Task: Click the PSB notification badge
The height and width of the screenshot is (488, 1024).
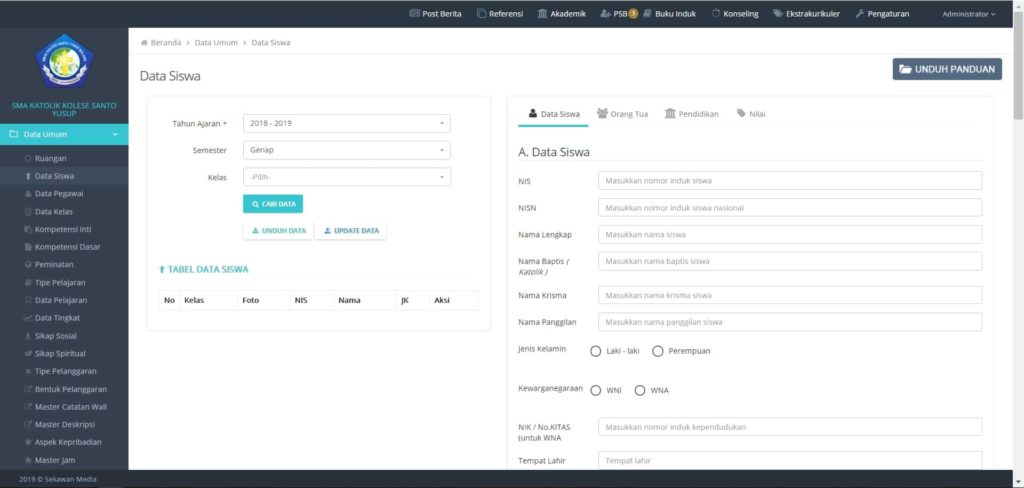Action: (633, 14)
